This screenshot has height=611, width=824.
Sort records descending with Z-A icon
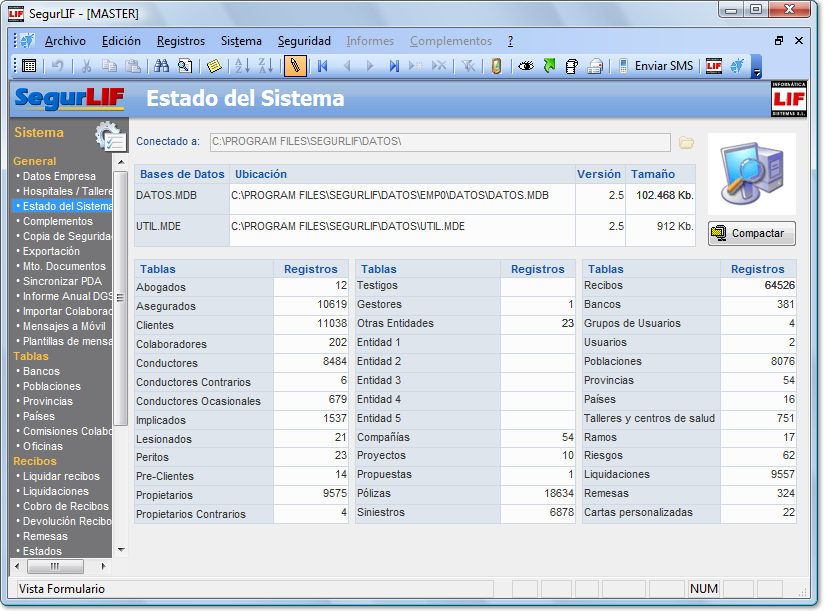265,66
